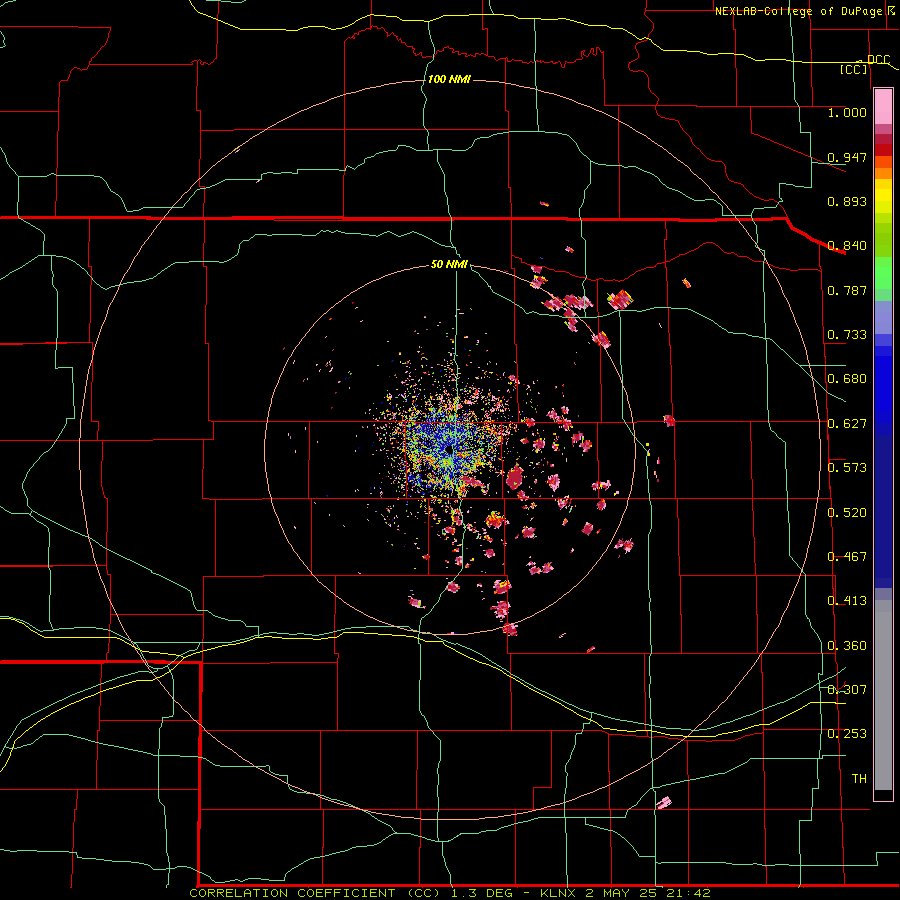
Task: Click the 1.000 legend value
Action: tap(847, 112)
